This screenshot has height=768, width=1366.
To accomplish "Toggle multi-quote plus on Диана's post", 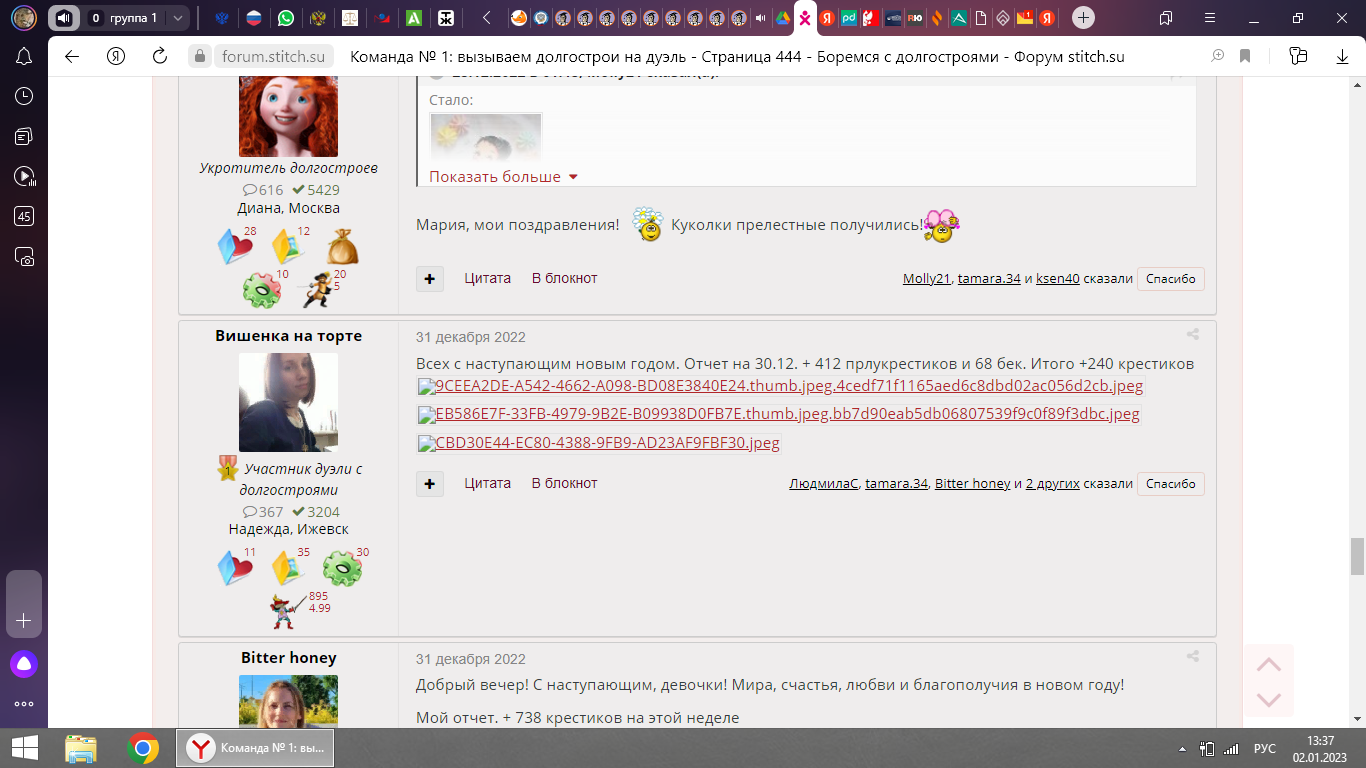I will 429,279.
